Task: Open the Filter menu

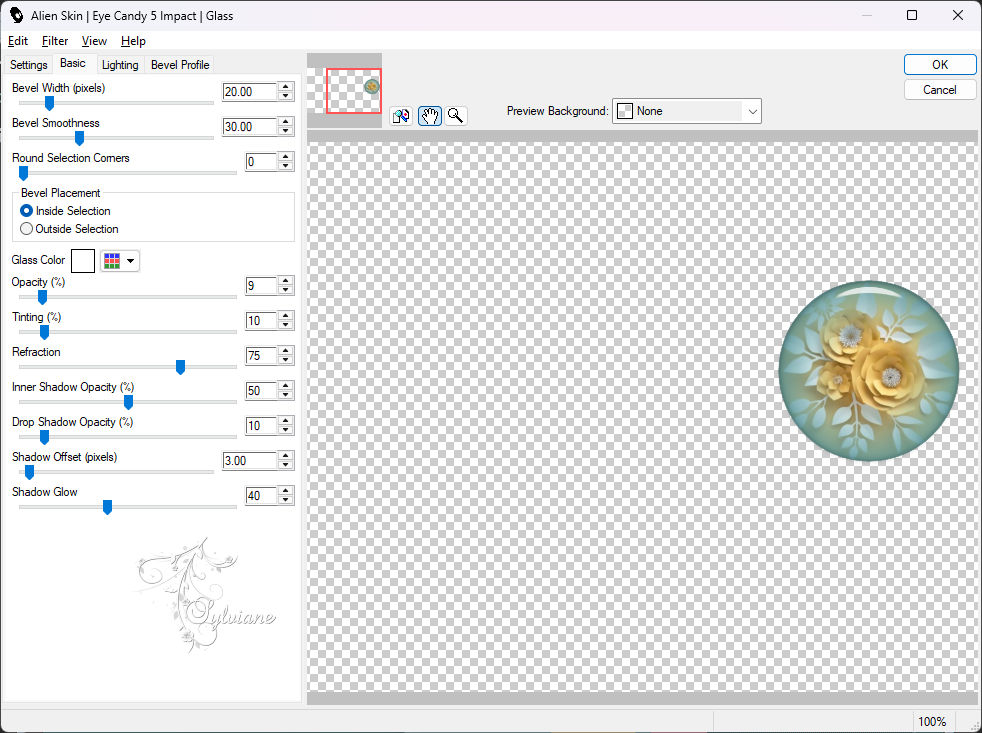Action: 55,41
